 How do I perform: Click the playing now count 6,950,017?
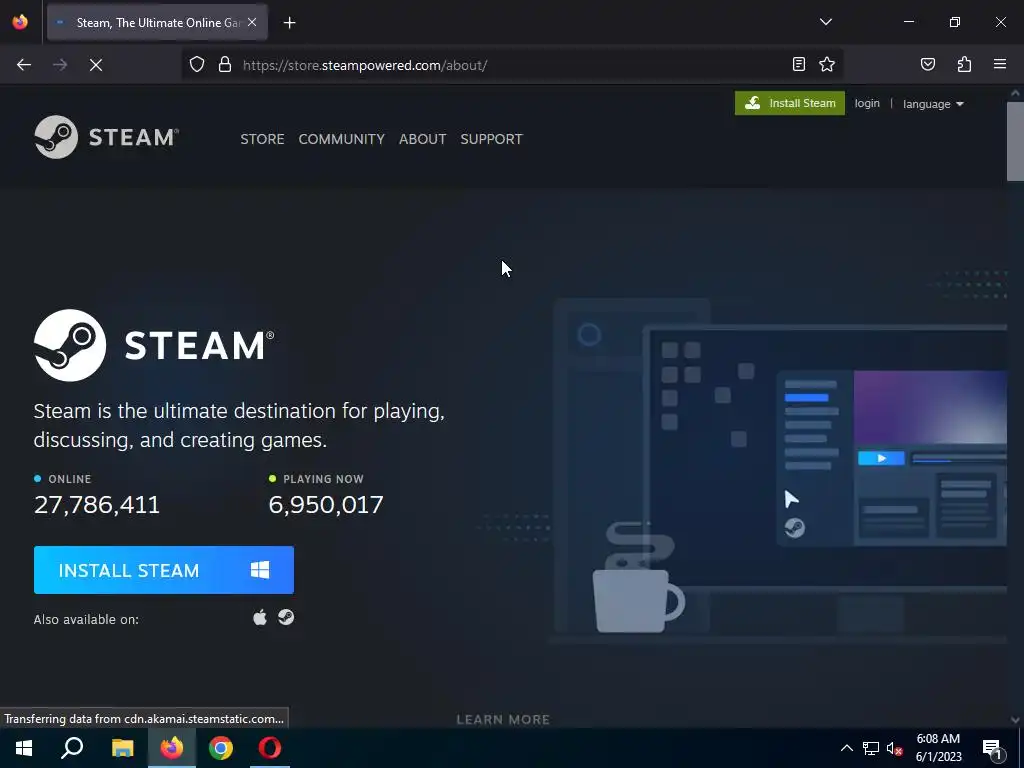[x=326, y=505]
